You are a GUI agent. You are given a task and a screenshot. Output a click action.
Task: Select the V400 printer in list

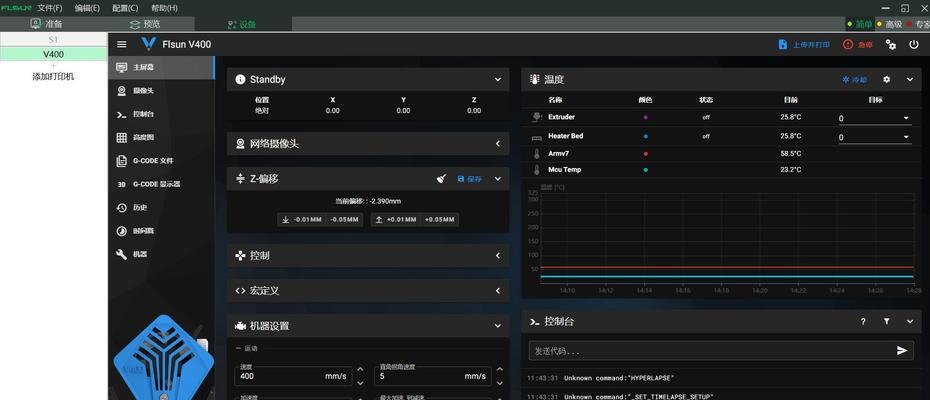(53, 54)
